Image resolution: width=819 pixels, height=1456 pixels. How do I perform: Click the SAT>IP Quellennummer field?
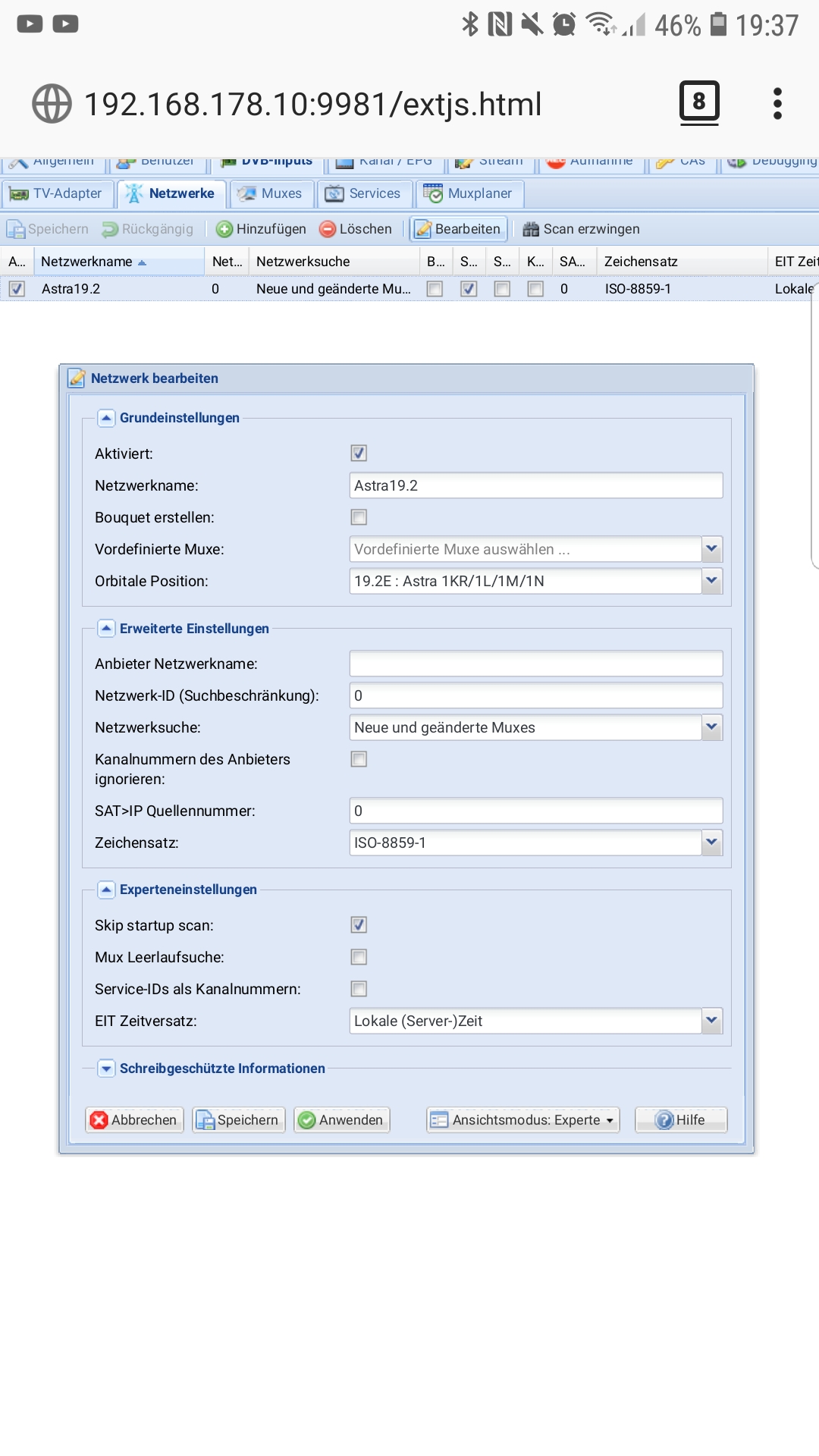[x=536, y=811]
